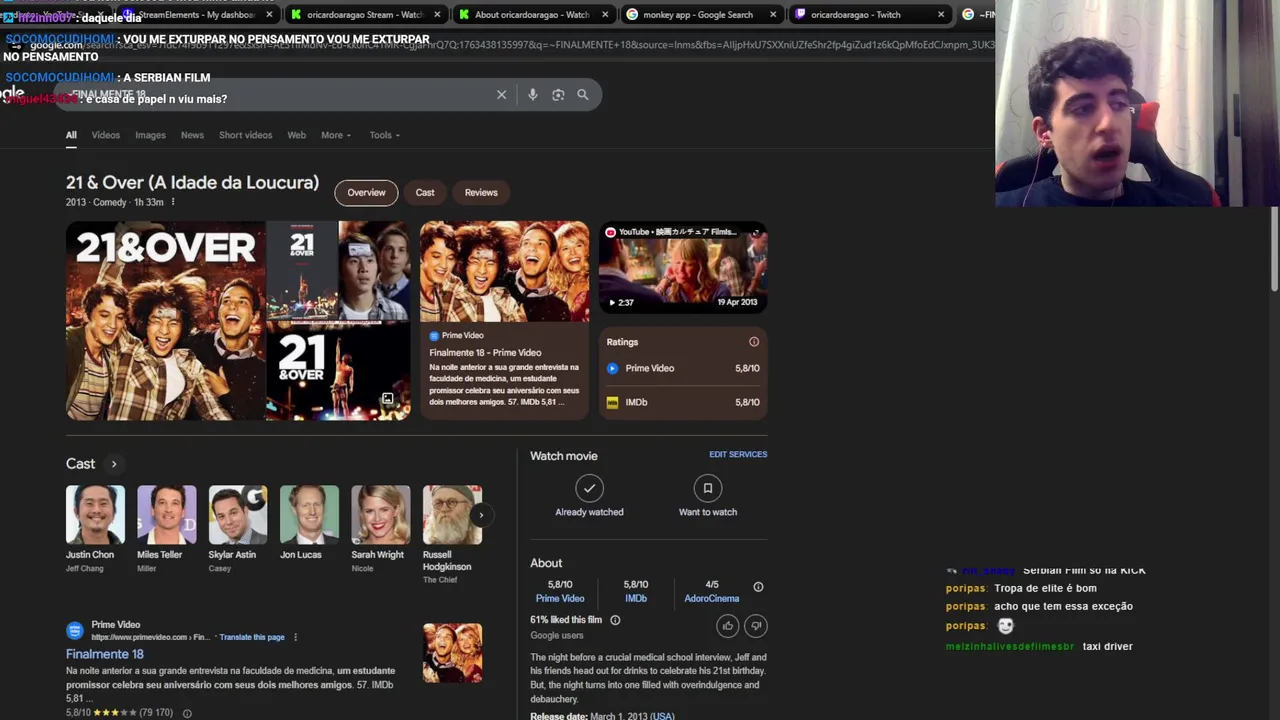Open Skylar Astin cast photo
Image resolution: width=1280 pixels, height=720 pixels.
click(238, 515)
